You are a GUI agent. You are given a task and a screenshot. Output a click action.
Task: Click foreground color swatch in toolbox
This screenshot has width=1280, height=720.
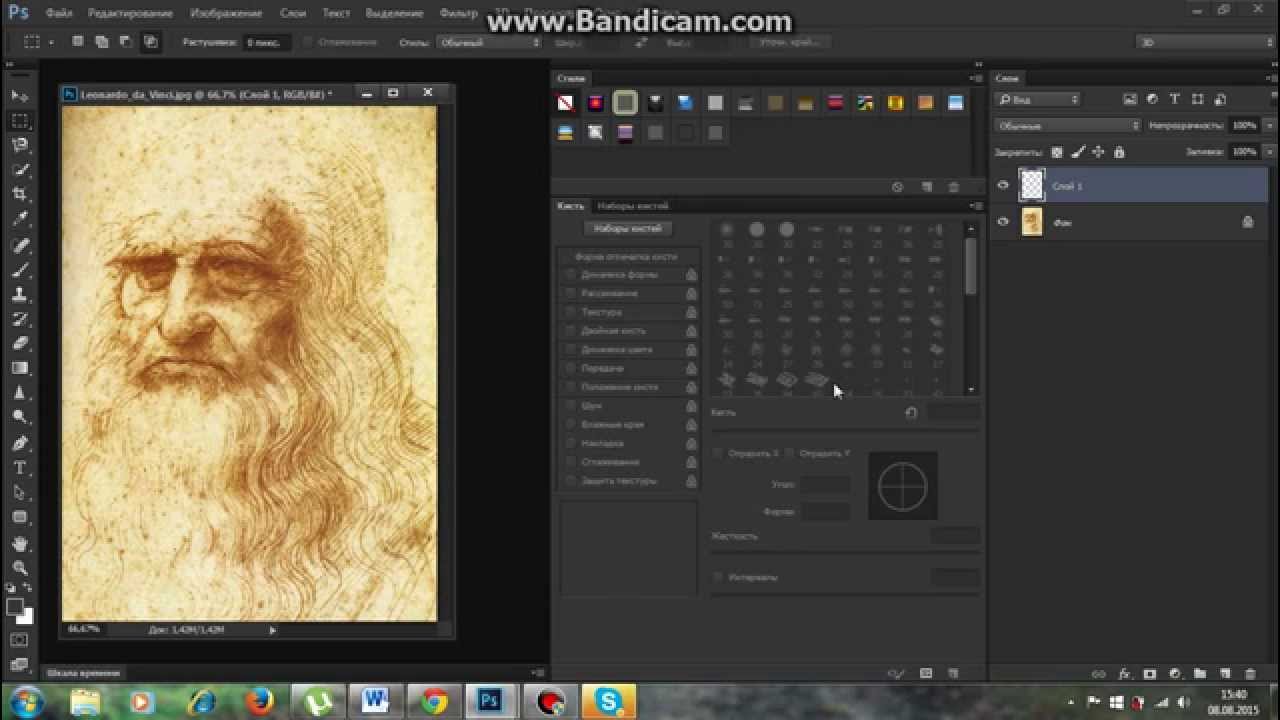tap(15, 607)
